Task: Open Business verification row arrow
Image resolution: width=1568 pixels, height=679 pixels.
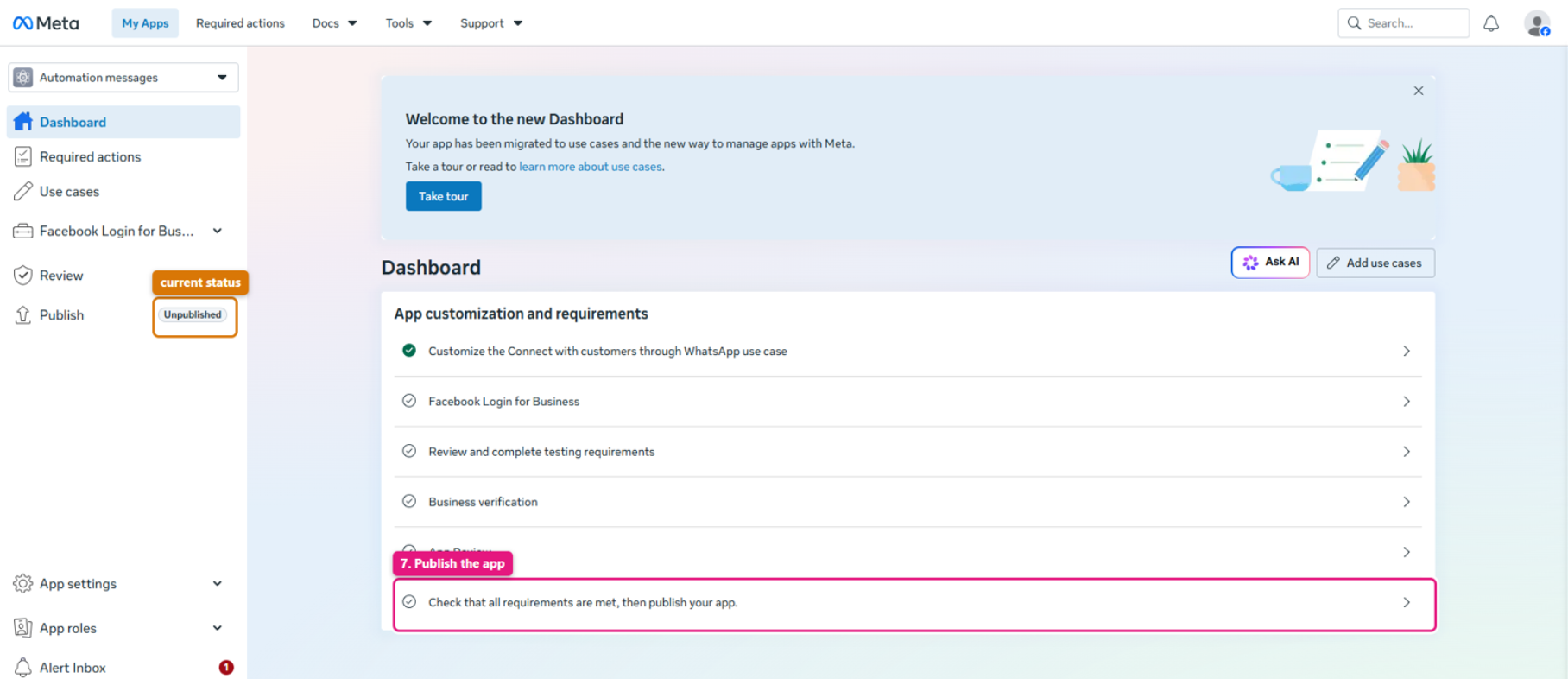Action: [x=1407, y=501]
